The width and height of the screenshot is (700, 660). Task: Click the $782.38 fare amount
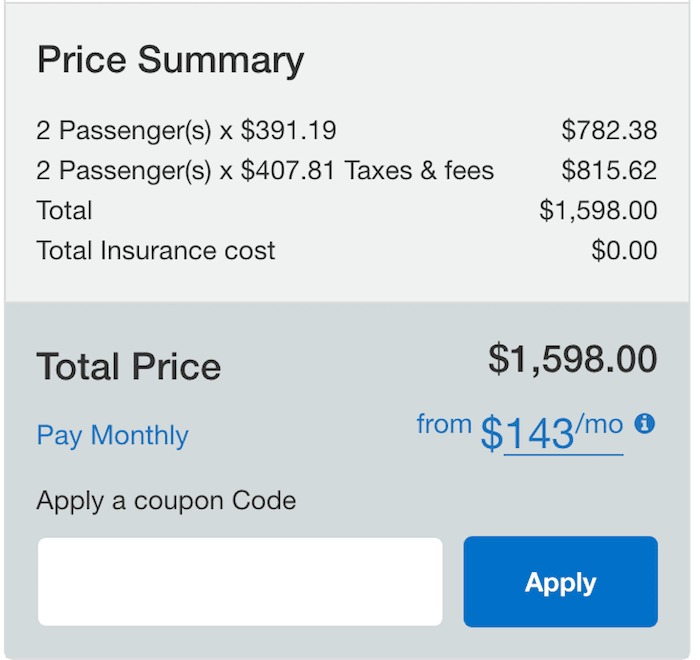pos(609,130)
